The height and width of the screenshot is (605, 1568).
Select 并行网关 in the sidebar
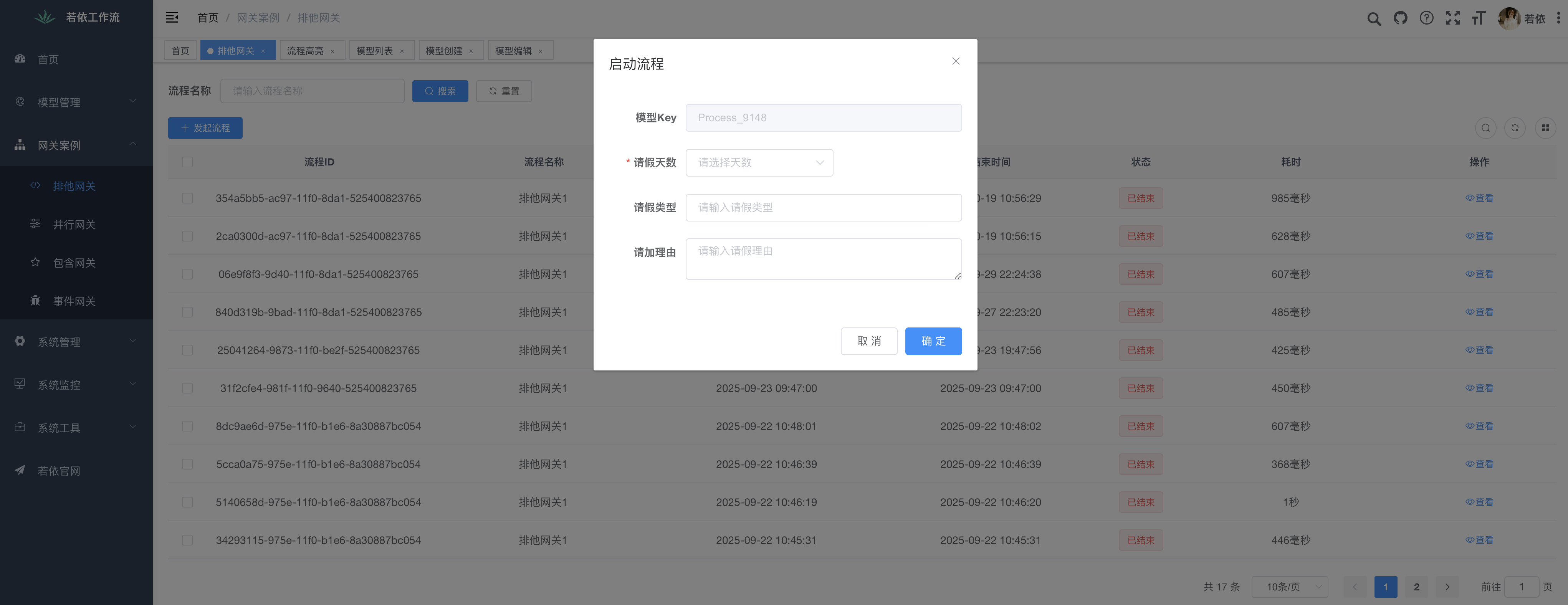[76, 224]
